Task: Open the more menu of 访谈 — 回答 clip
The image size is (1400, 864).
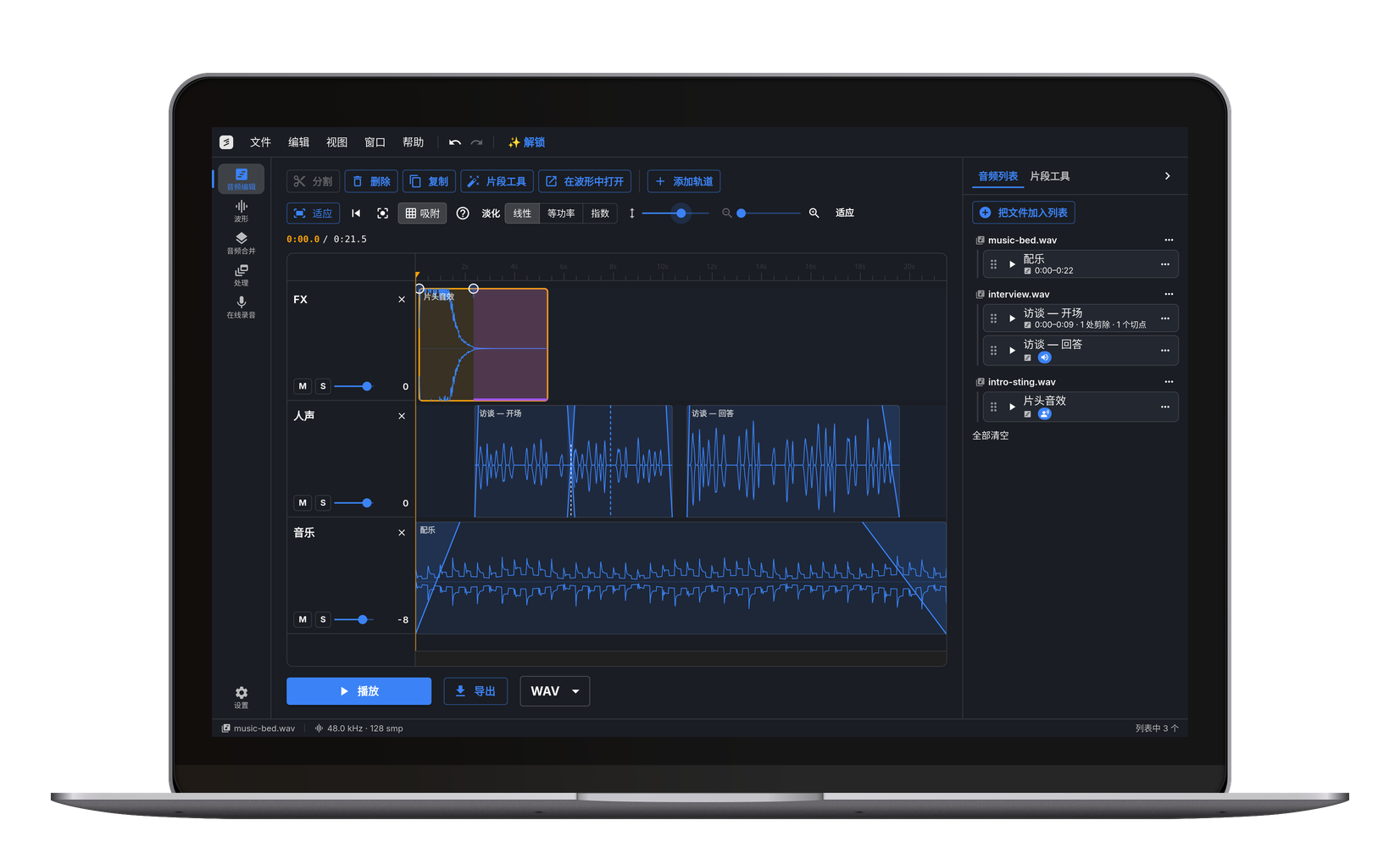Action: (x=1165, y=351)
